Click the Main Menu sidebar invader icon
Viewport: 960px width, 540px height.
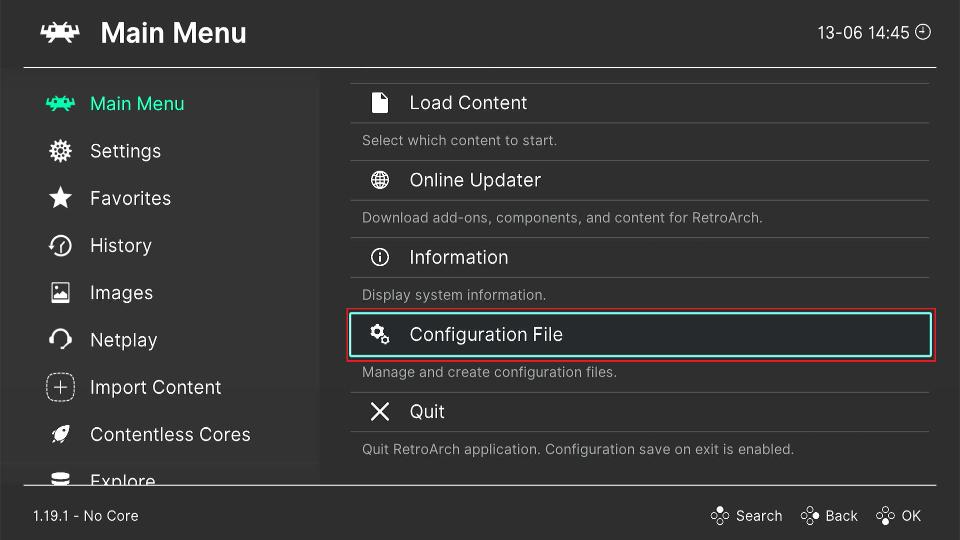click(60, 103)
